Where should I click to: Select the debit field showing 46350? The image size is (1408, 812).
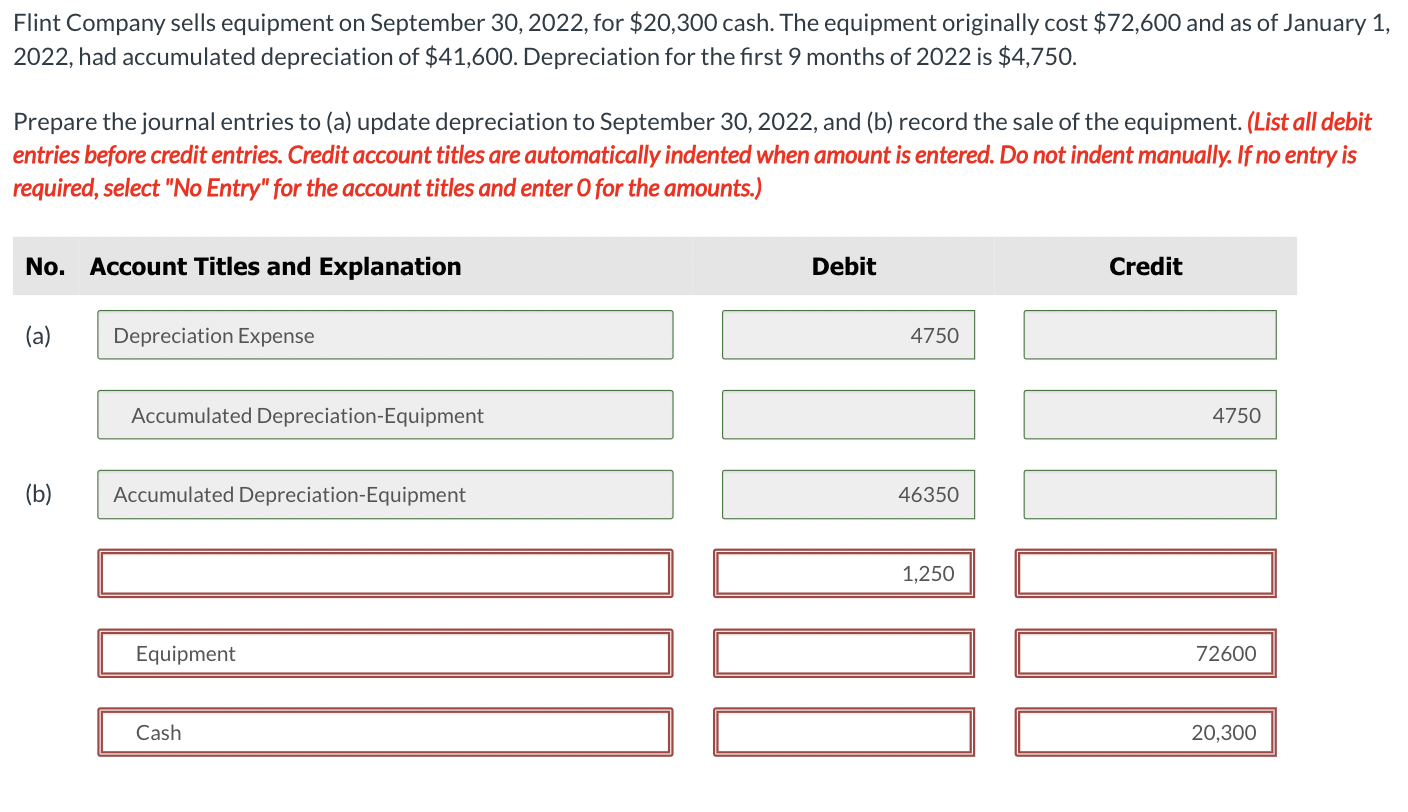[847, 494]
